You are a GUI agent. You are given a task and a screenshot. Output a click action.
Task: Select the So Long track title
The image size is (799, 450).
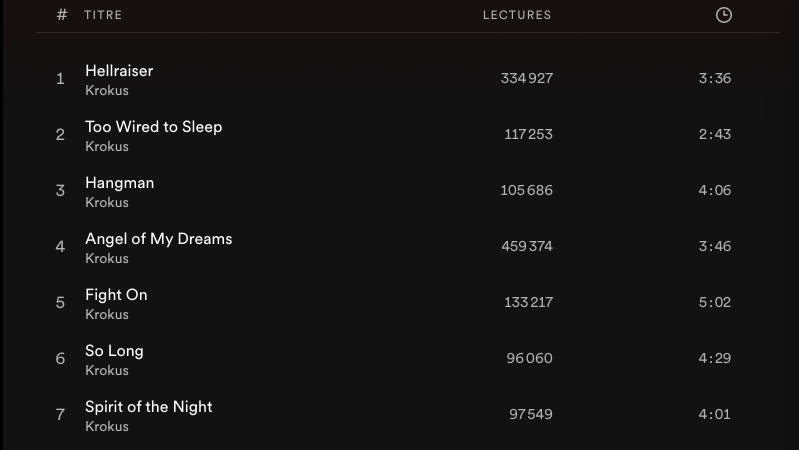[x=114, y=351]
